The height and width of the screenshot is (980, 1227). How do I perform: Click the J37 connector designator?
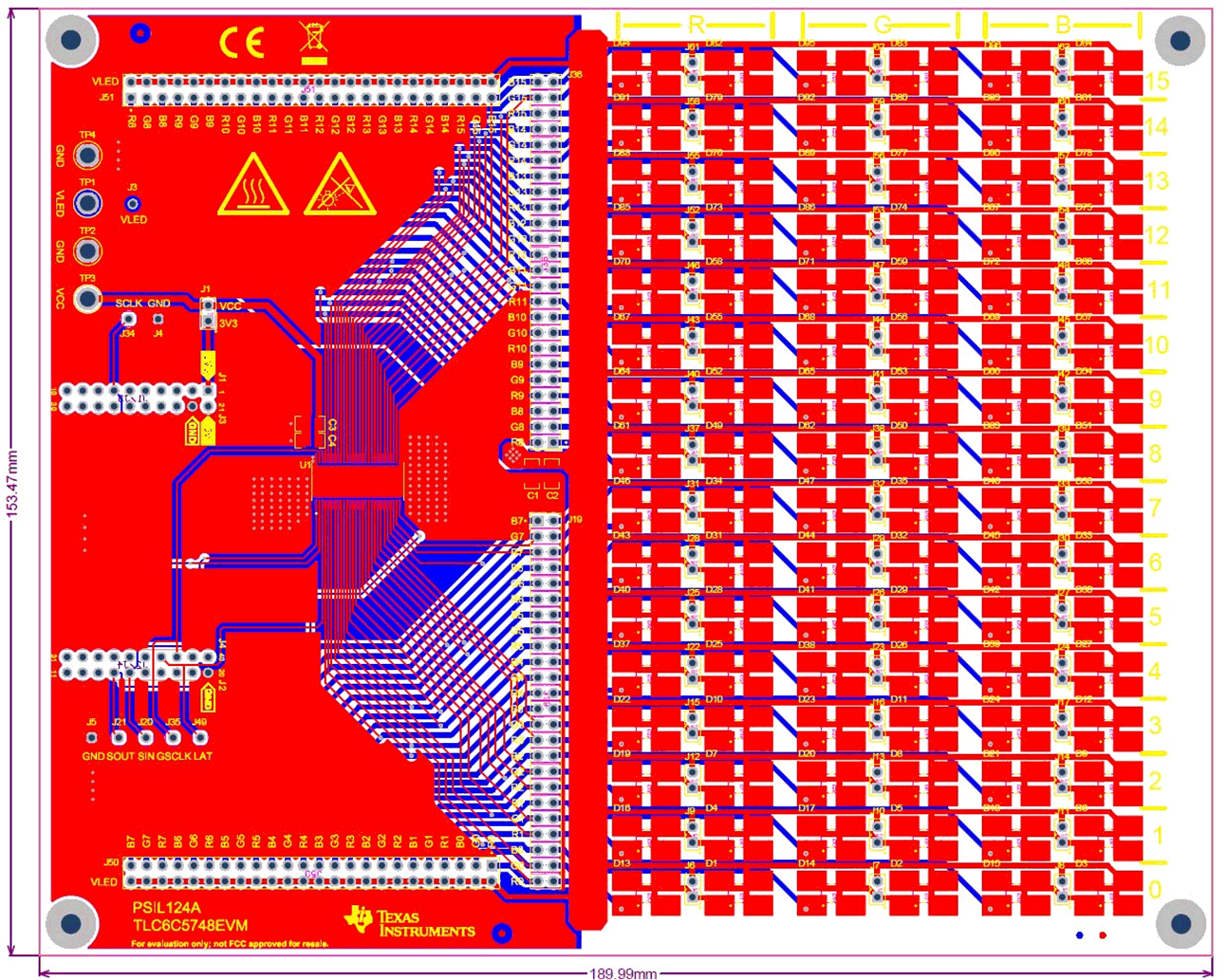tap(693, 429)
